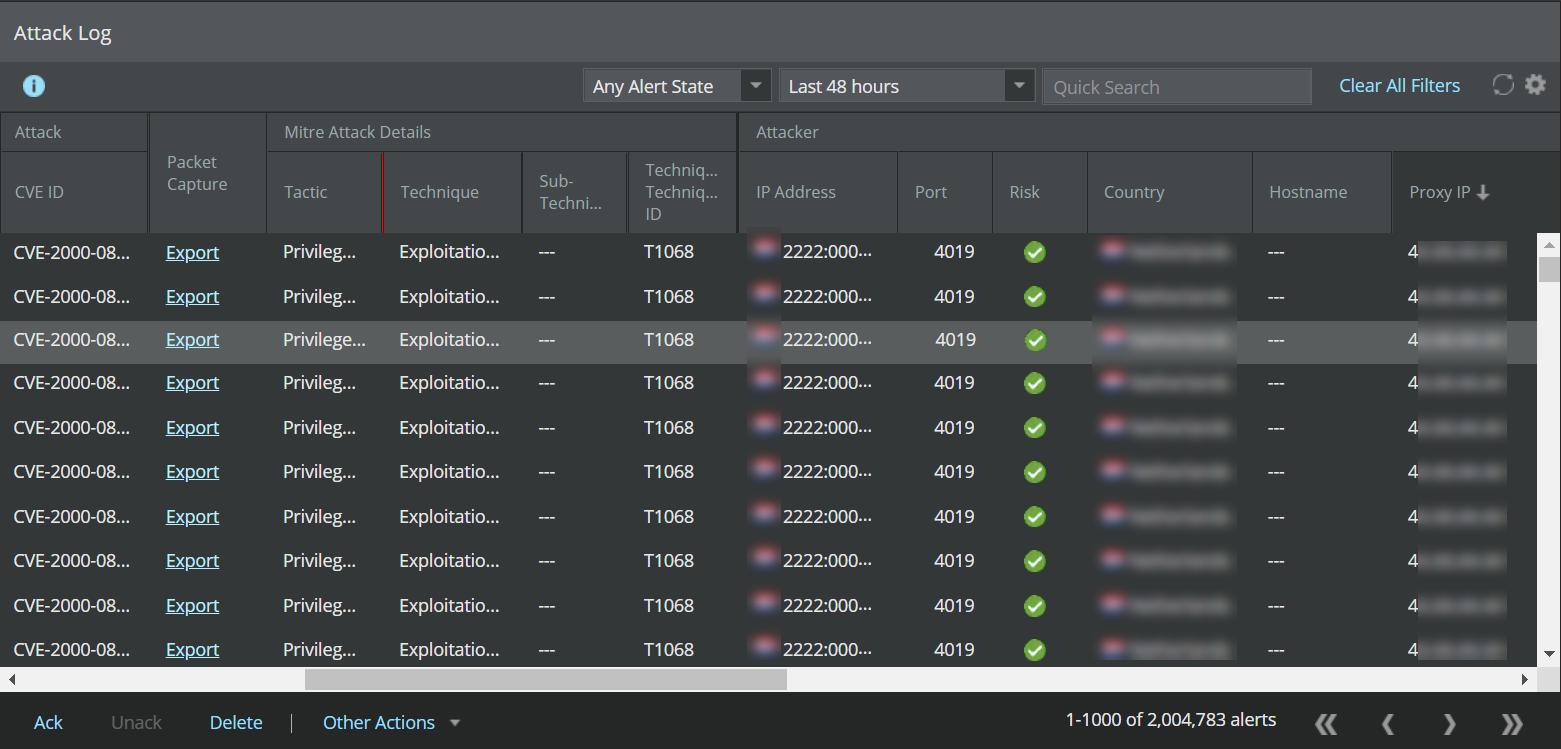Screen dimensions: 1561x749
Task: Click the horizontal scrollbar's right arrow
Action: point(1525,679)
